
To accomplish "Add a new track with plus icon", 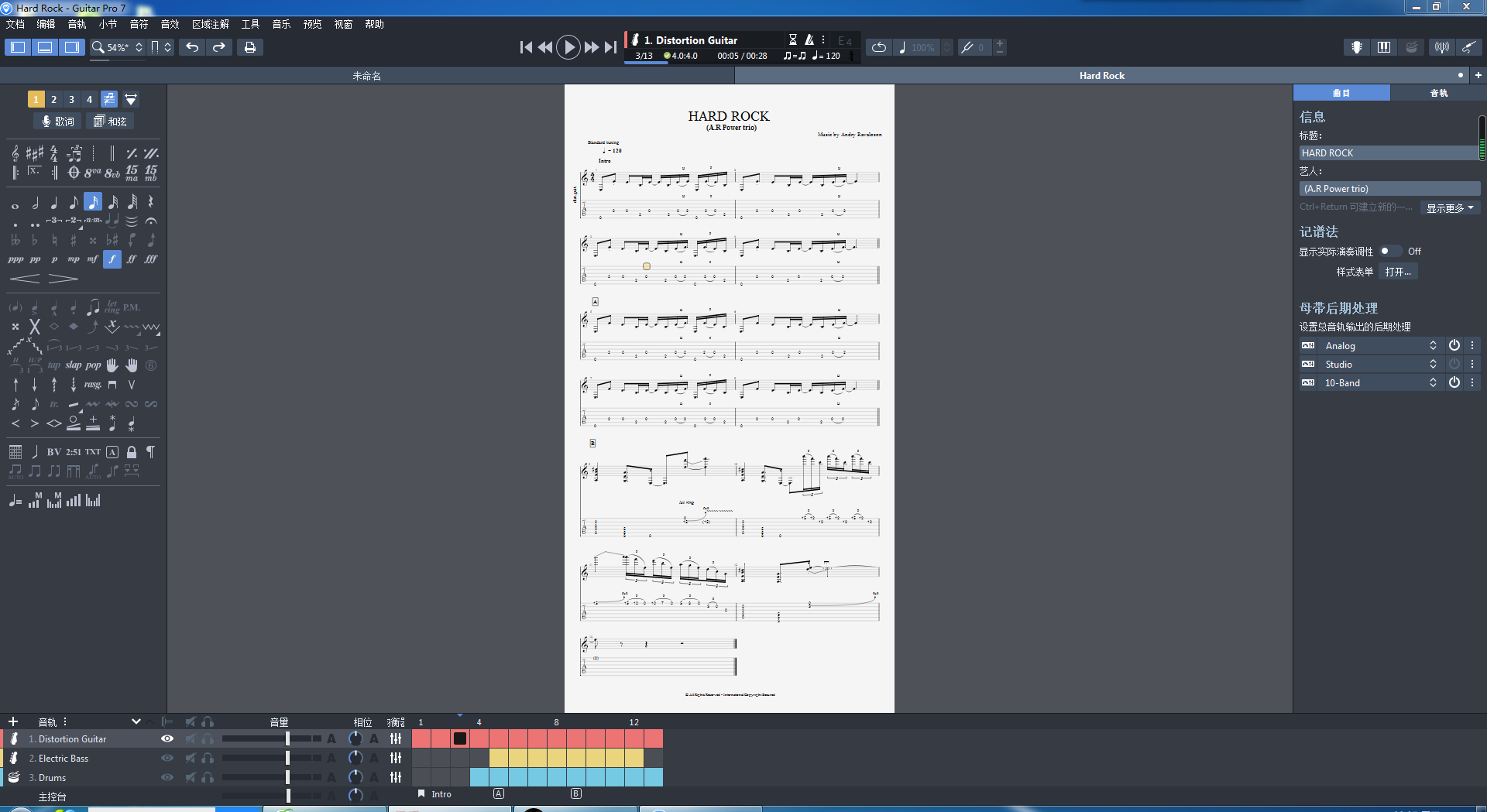I will tap(13, 721).
